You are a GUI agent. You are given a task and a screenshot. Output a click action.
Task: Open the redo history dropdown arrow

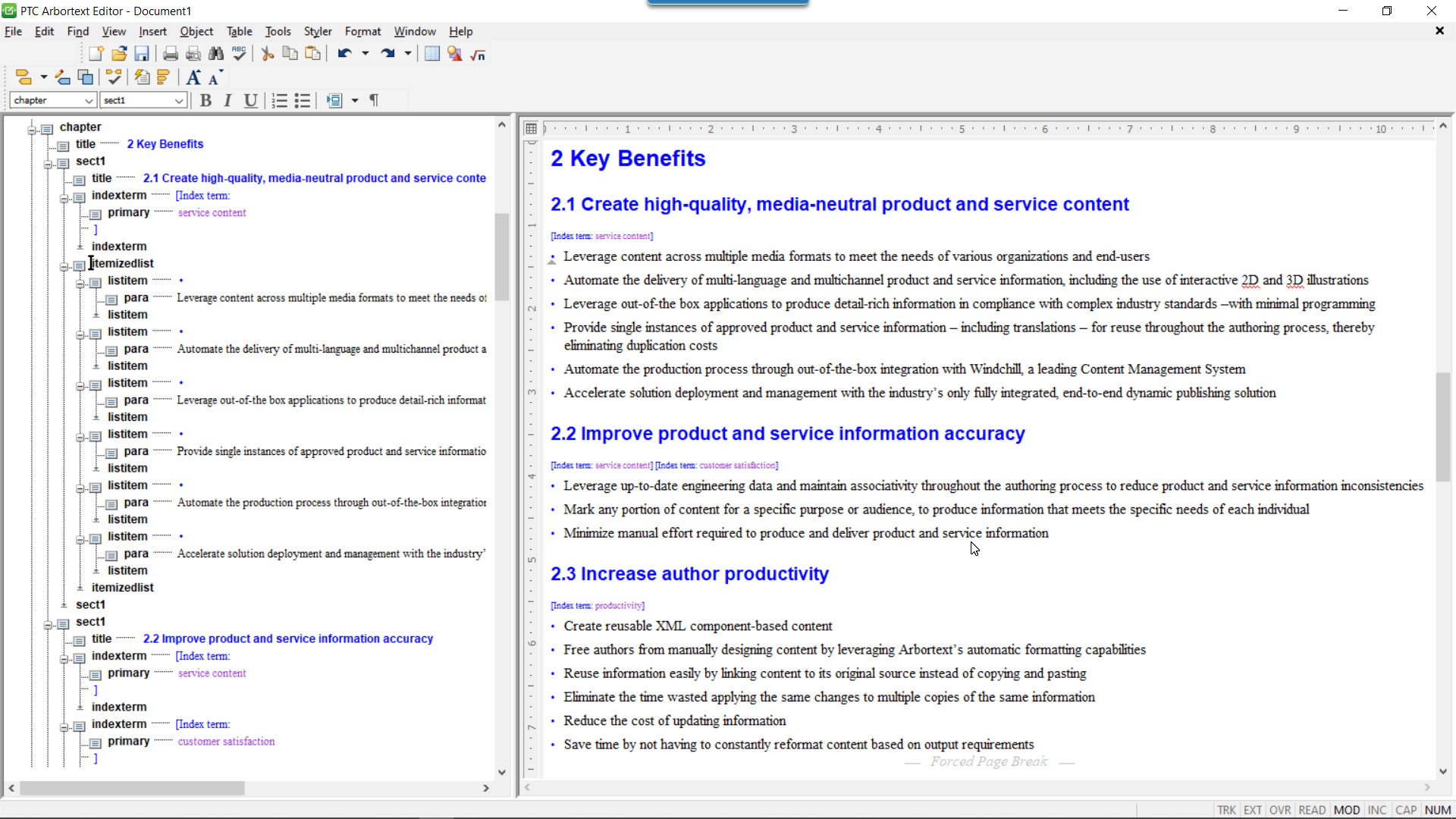tap(407, 54)
